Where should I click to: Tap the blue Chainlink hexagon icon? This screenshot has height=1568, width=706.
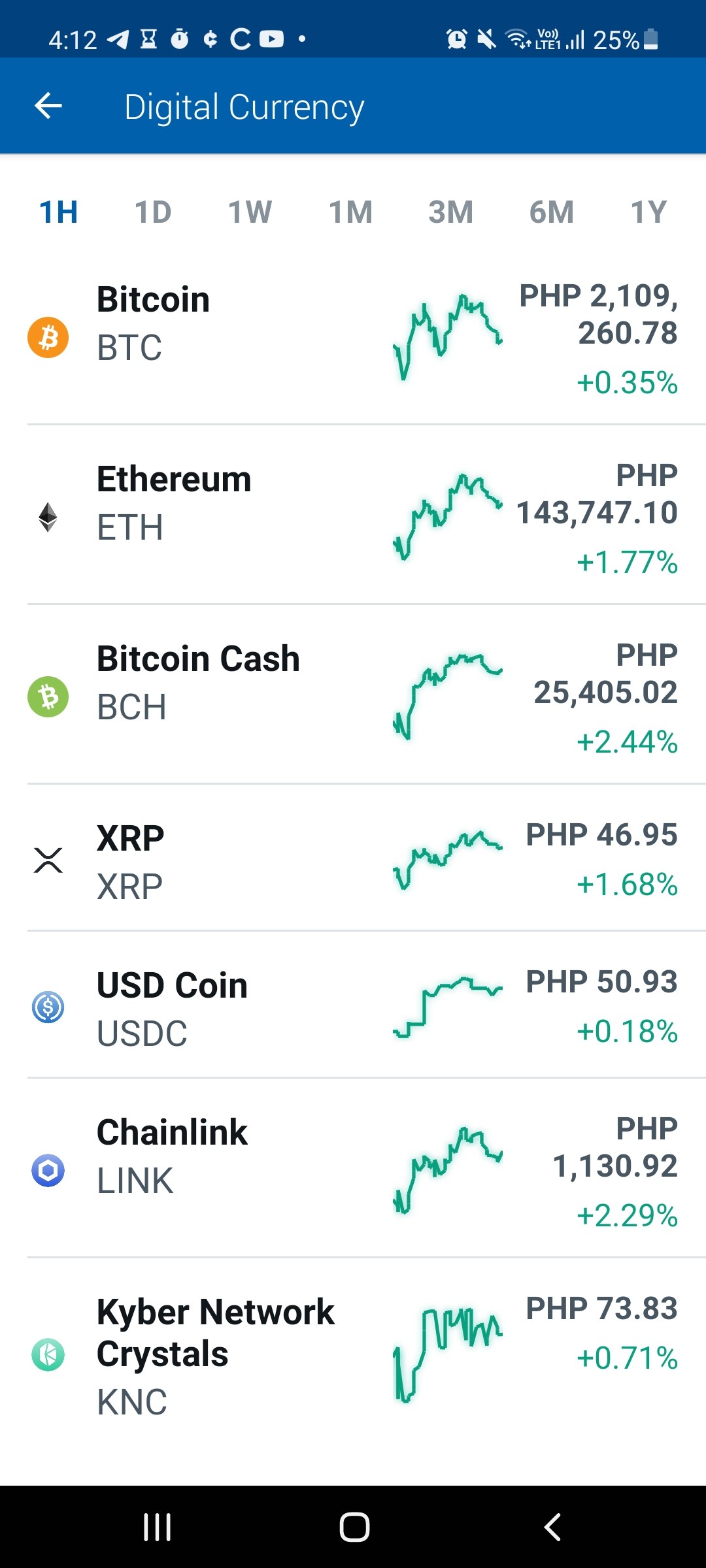click(48, 1170)
